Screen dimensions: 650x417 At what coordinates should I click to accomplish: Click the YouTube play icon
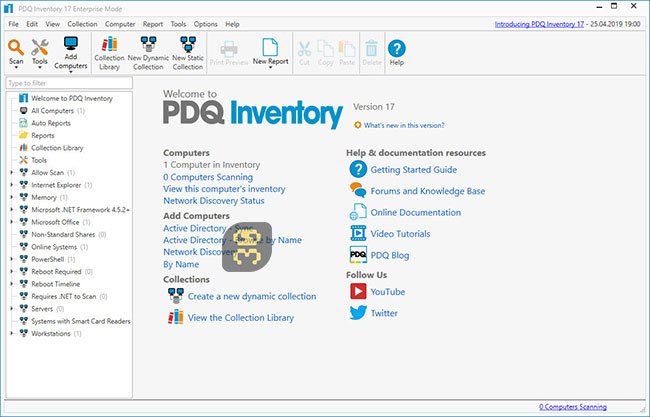(x=358, y=291)
